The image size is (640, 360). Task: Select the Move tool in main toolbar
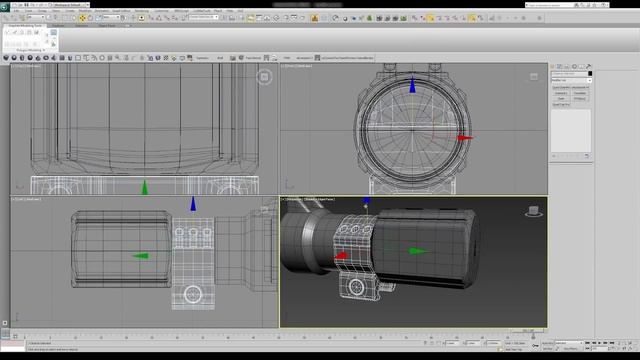pyautogui.click(x=82, y=18)
